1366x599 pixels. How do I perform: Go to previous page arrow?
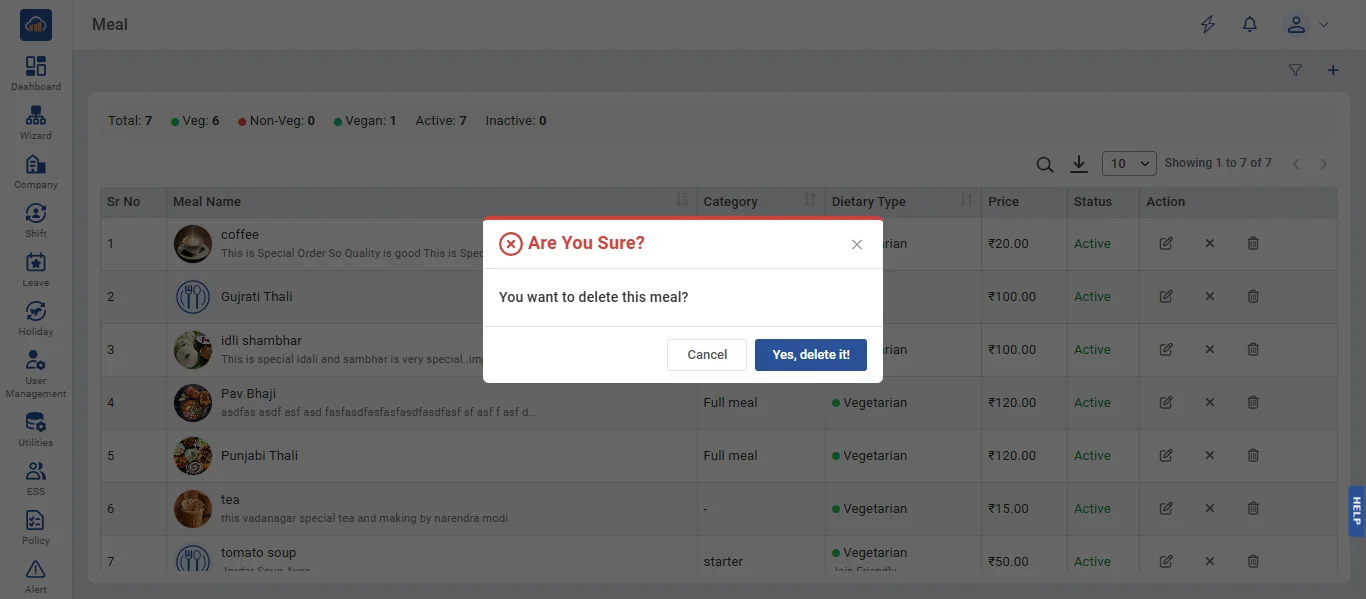1296,164
